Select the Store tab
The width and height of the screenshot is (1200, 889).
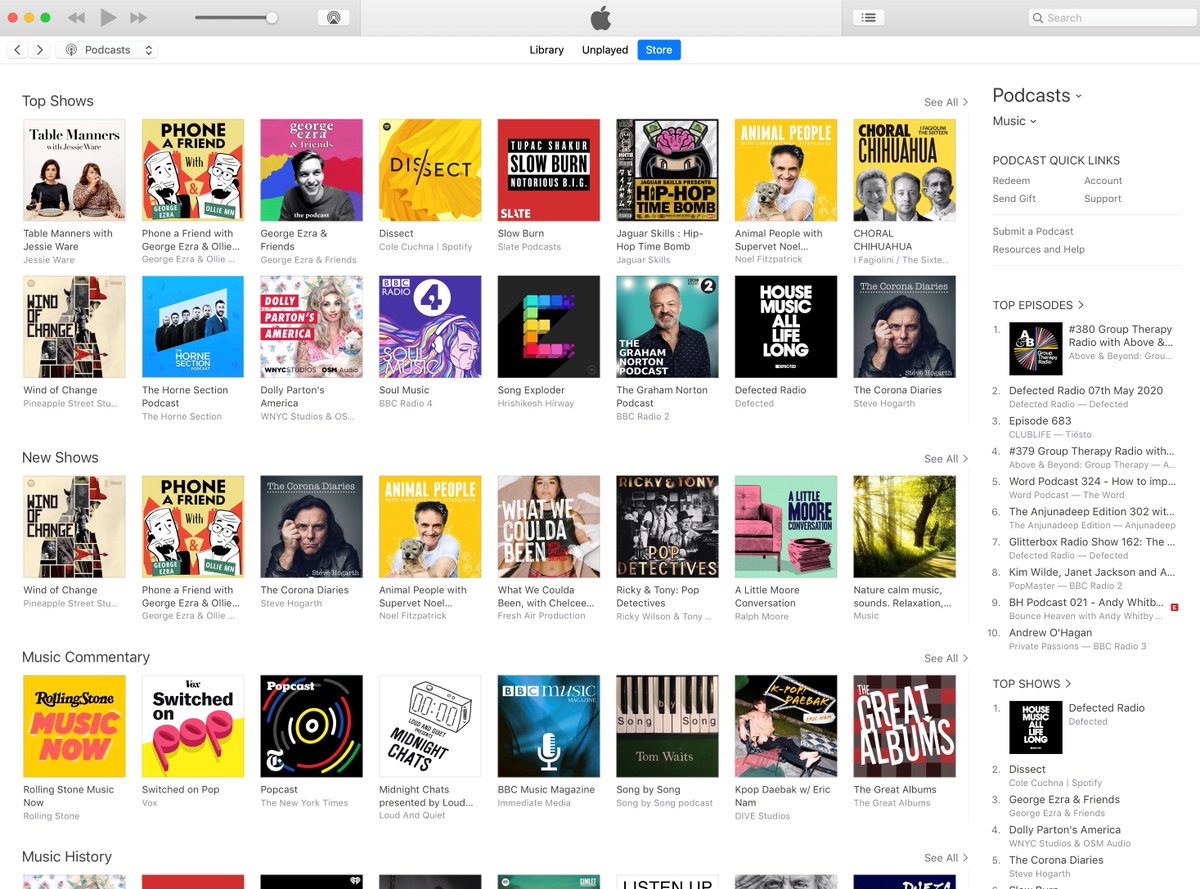(659, 50)
